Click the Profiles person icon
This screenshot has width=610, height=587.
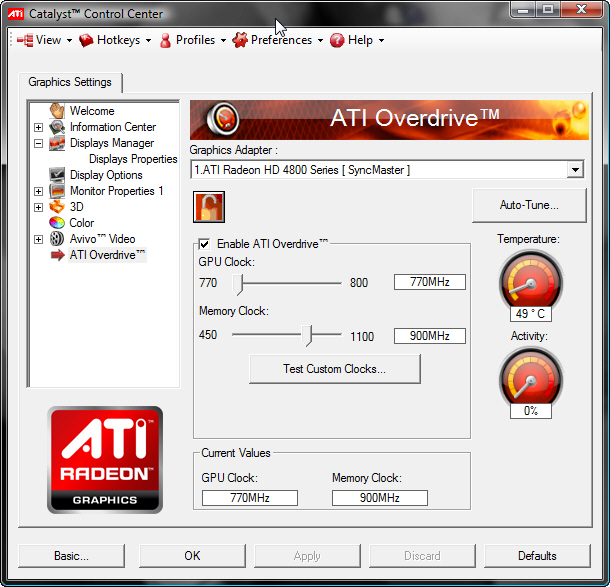165,40
